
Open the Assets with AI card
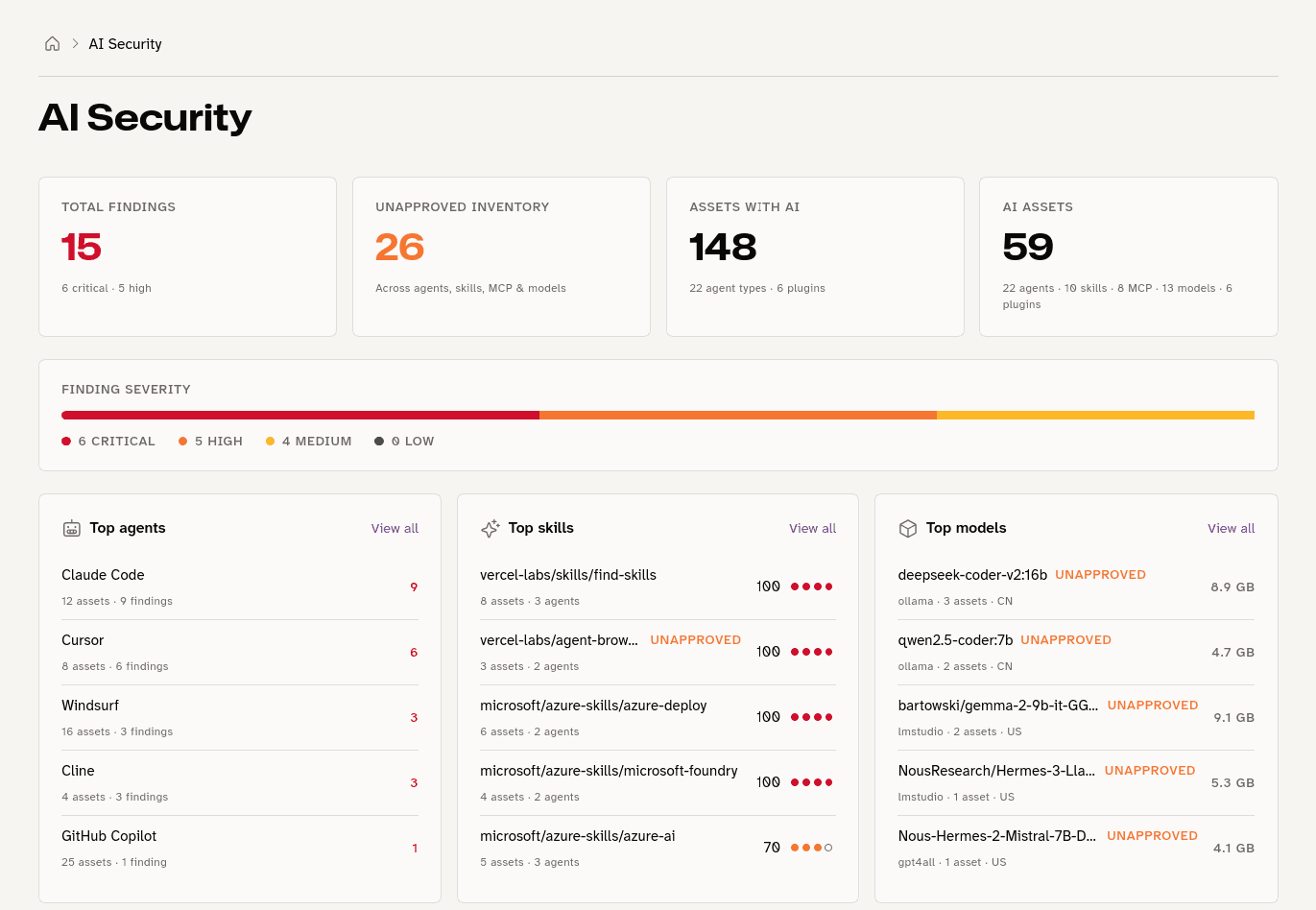(815, 256)
